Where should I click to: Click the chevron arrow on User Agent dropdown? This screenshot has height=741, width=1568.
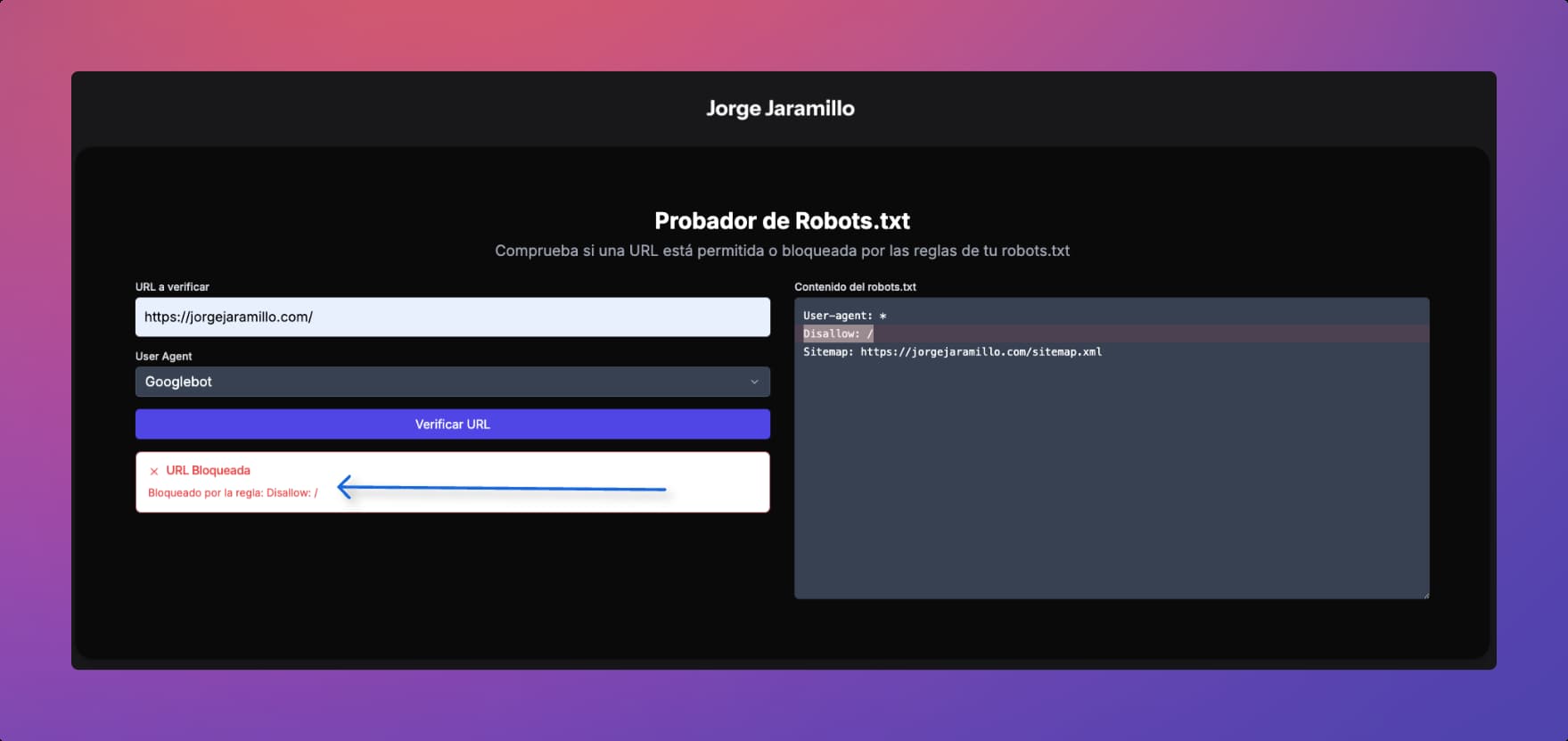[754, 382]
